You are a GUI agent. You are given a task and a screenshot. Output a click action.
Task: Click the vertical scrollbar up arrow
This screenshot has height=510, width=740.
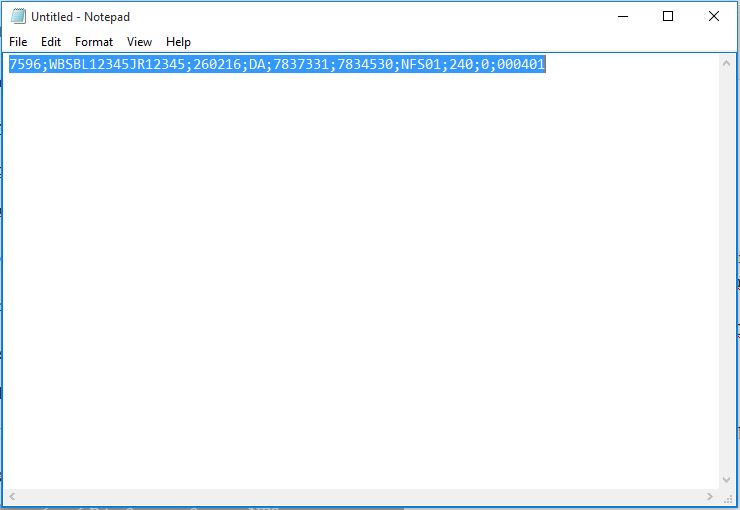pyautogui.click(x=729, y=62)
